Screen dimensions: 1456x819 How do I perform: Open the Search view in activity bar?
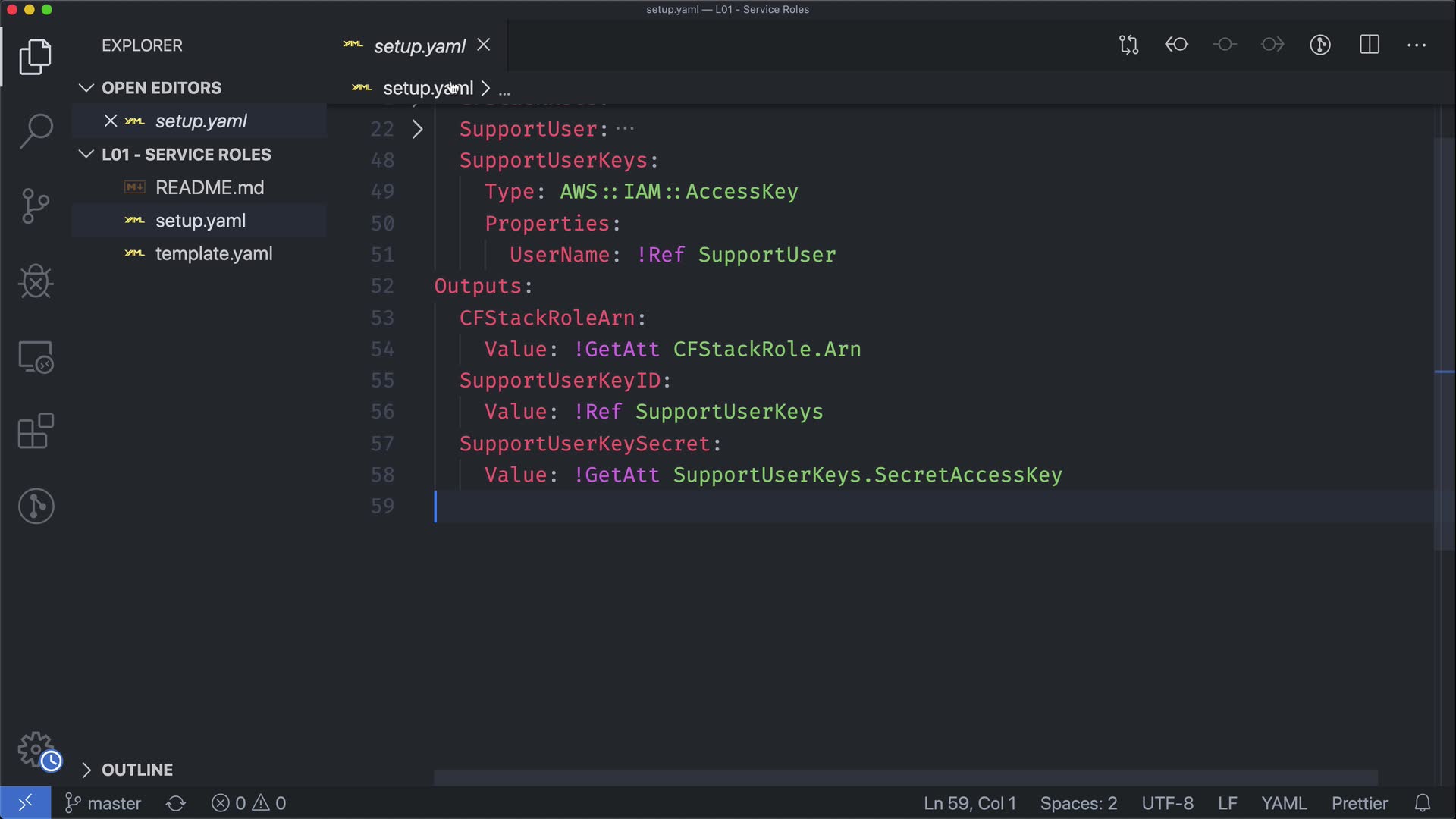pyautogui.click(x=36, y=130)
